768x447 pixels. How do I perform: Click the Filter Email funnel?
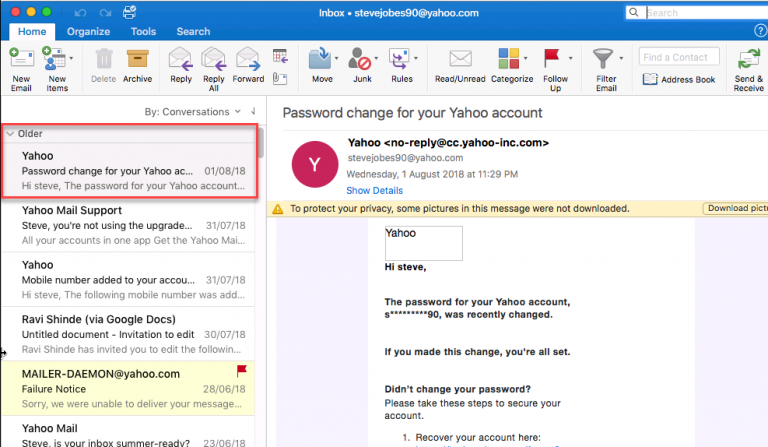click(602, 59)
